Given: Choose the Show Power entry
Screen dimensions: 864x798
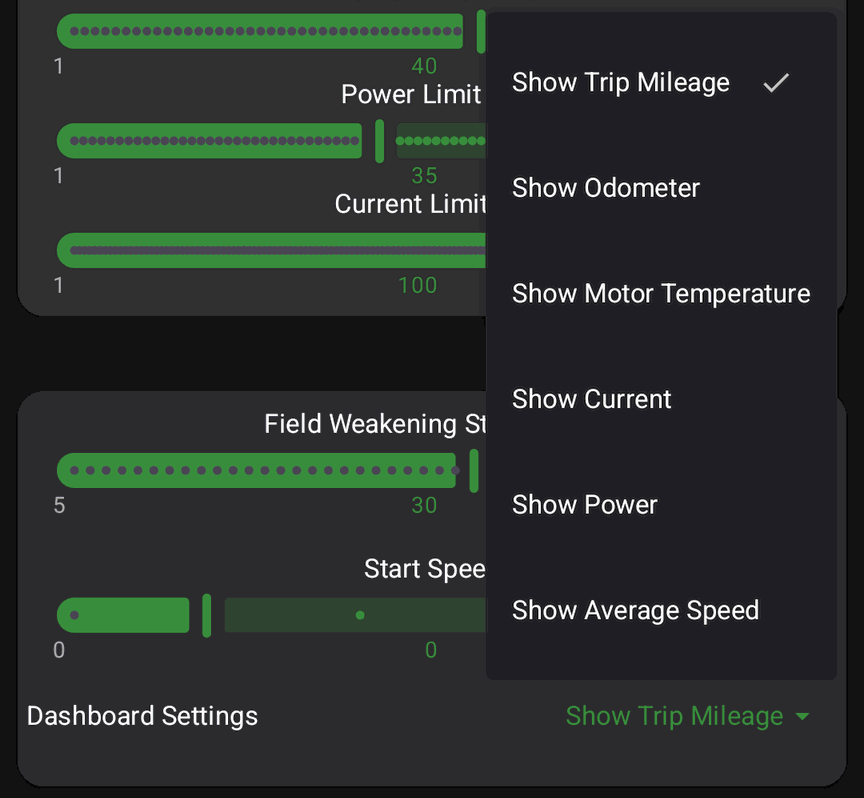Looking at the screenshot, I should [661, 504].
